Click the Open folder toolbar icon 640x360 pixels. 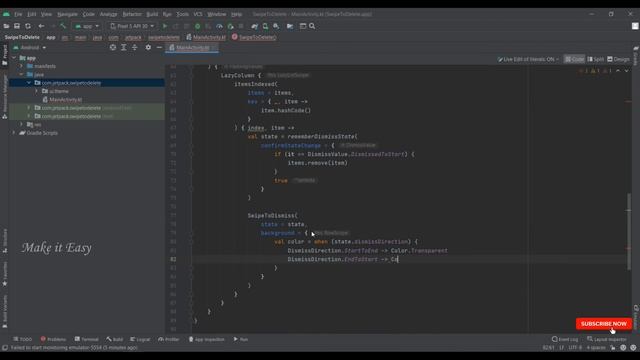point(6,26)
